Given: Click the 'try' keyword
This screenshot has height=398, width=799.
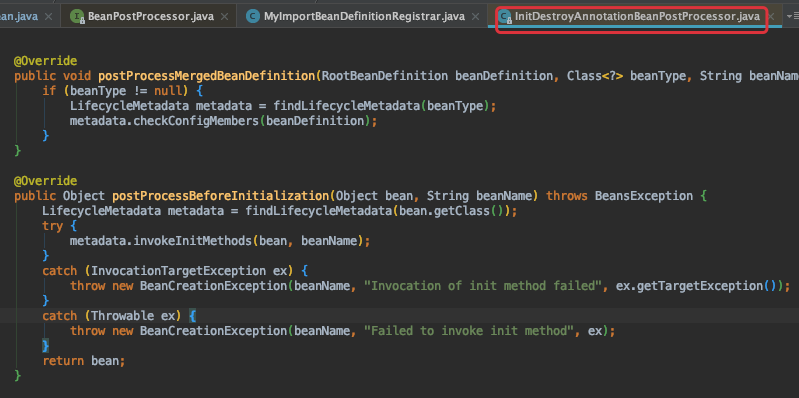Looking at the screenshot, I should [53, 226].
